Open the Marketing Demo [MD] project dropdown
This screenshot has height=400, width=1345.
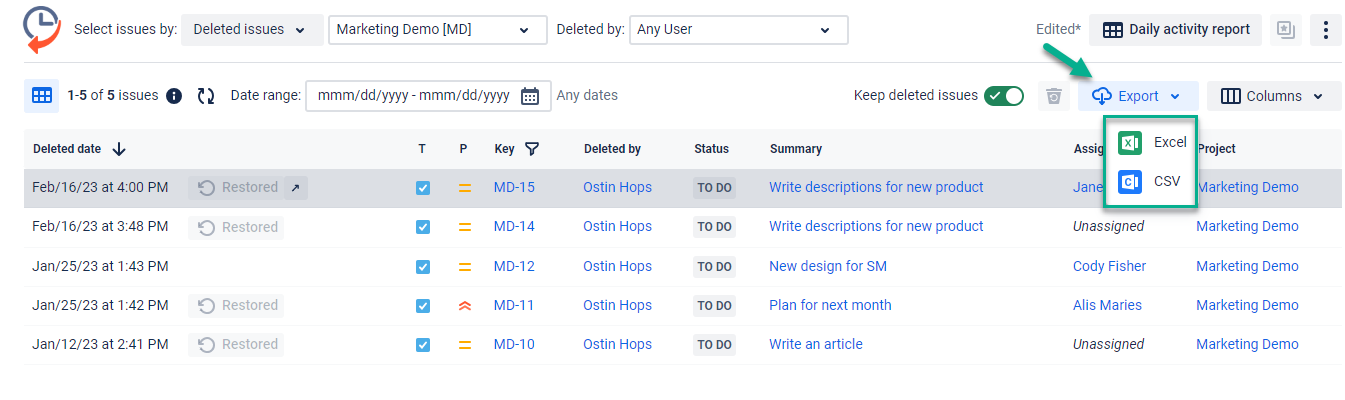pyautogui.click(x=437, y=30)
